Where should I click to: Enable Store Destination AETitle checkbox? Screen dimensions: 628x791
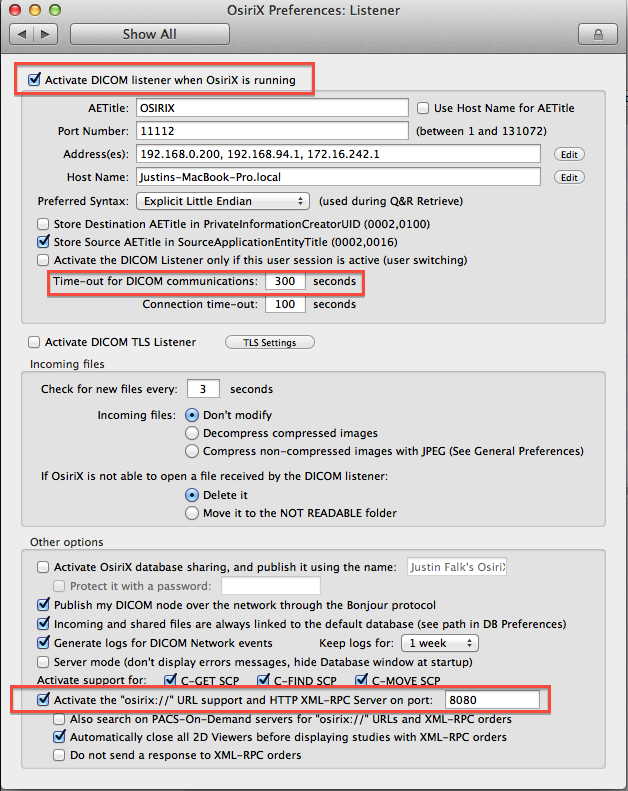[43, 224]
